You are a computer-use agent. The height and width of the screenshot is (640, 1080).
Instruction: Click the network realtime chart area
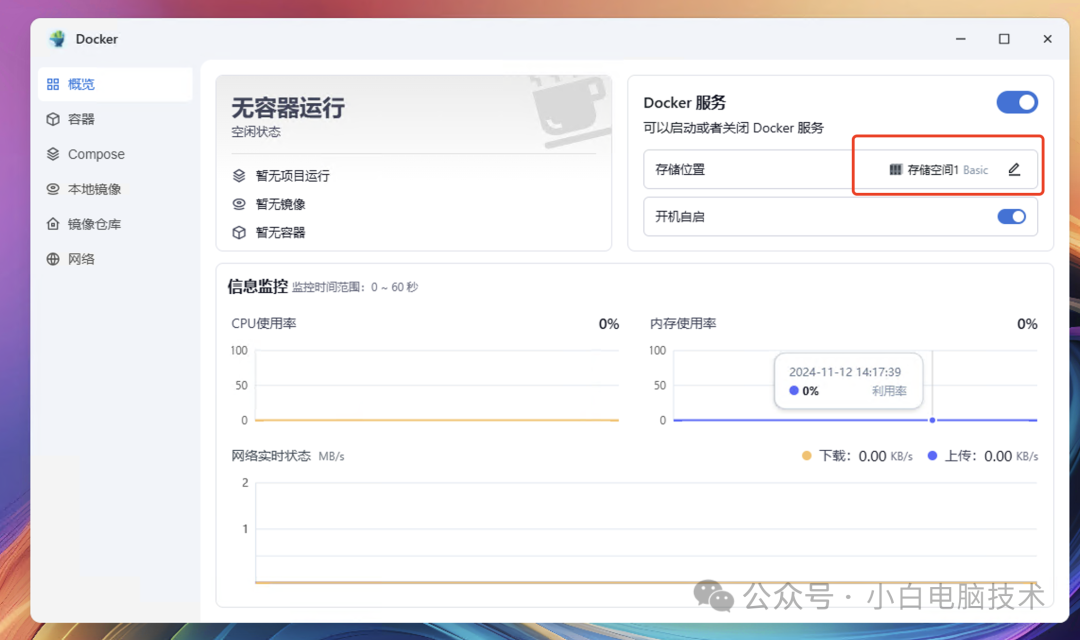tap(646, 533)
